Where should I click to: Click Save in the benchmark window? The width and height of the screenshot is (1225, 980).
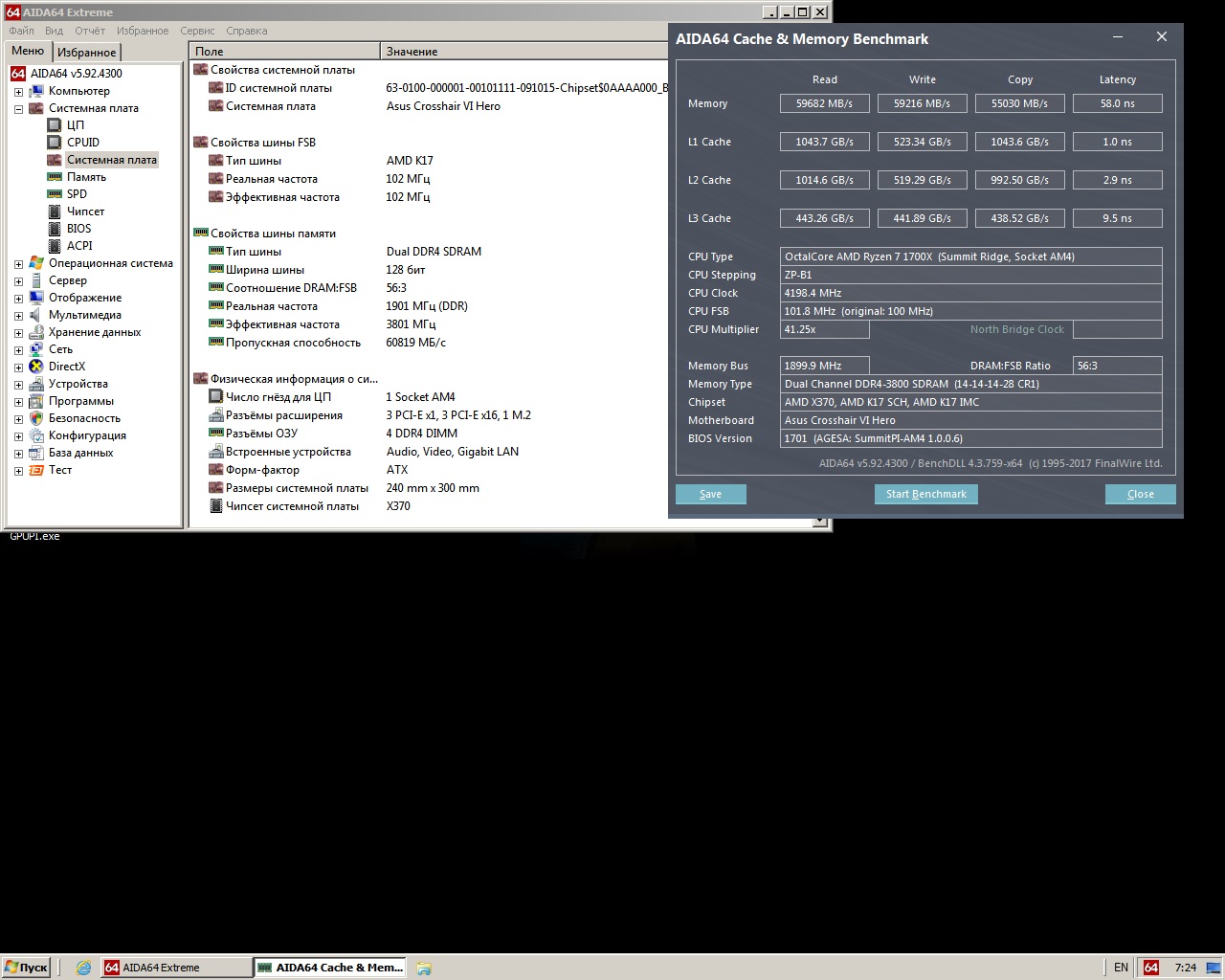(710, 494)
